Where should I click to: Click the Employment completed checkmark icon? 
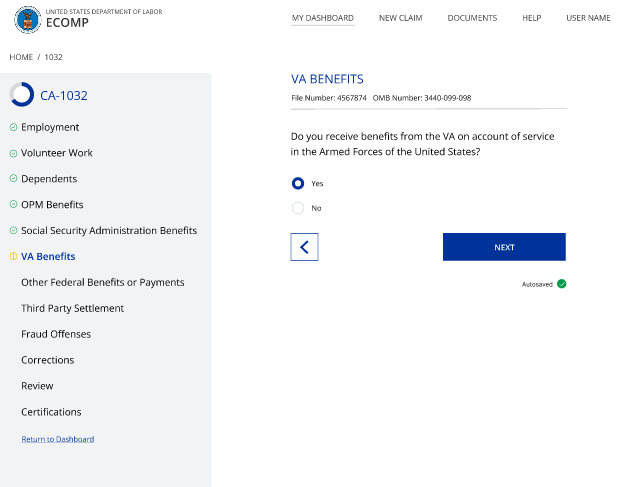(13, 128)
